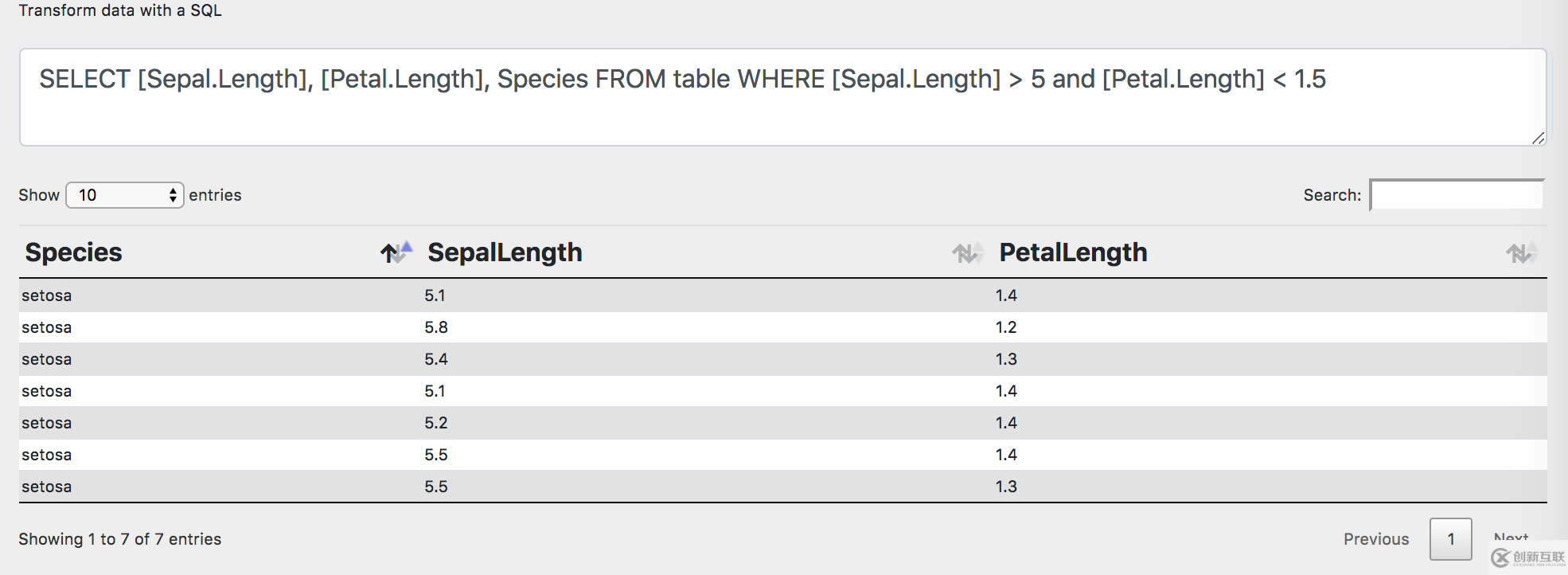Image resolution: width=1568 pixels, height=575 pixels.
Task: Click the cell showing sepal length 5.2
Action: tap(436, 423)
